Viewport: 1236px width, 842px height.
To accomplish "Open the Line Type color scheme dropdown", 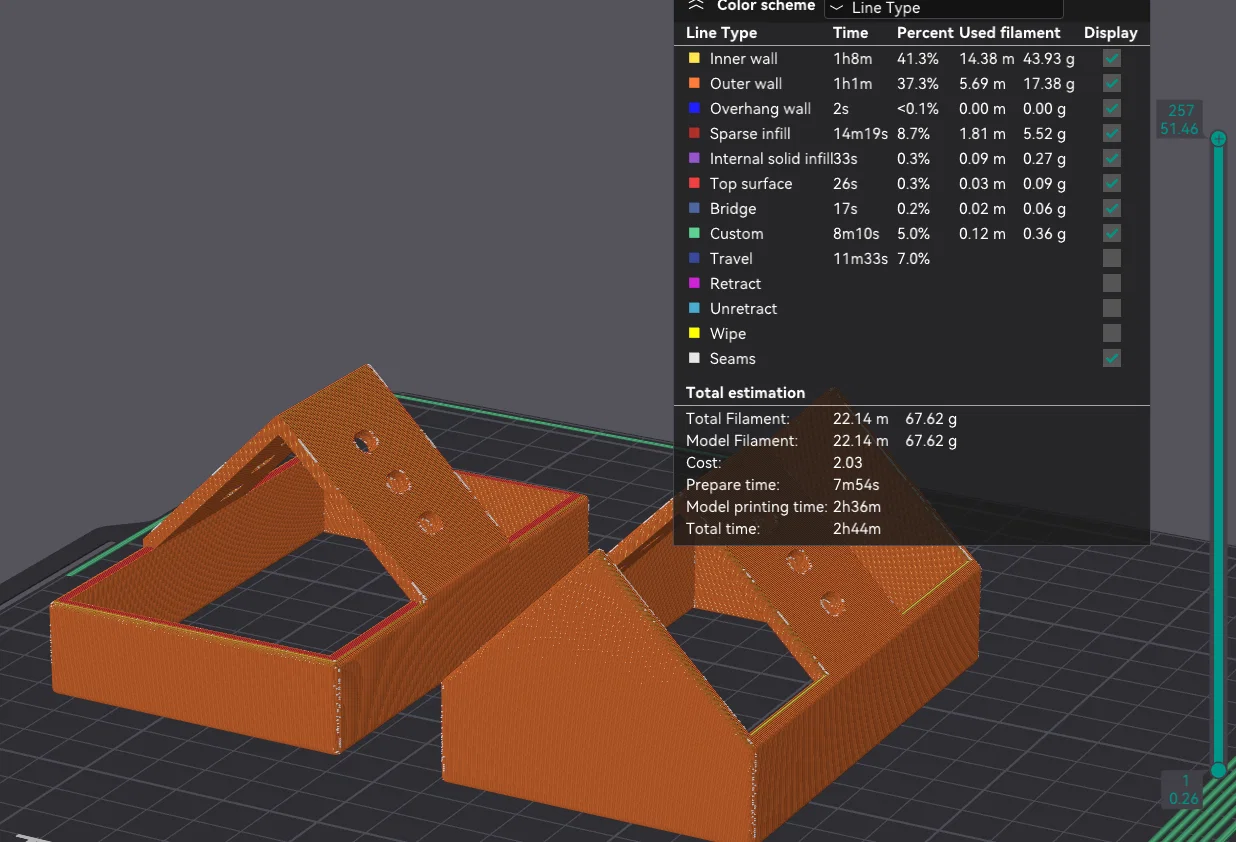I will pos(943,8).
